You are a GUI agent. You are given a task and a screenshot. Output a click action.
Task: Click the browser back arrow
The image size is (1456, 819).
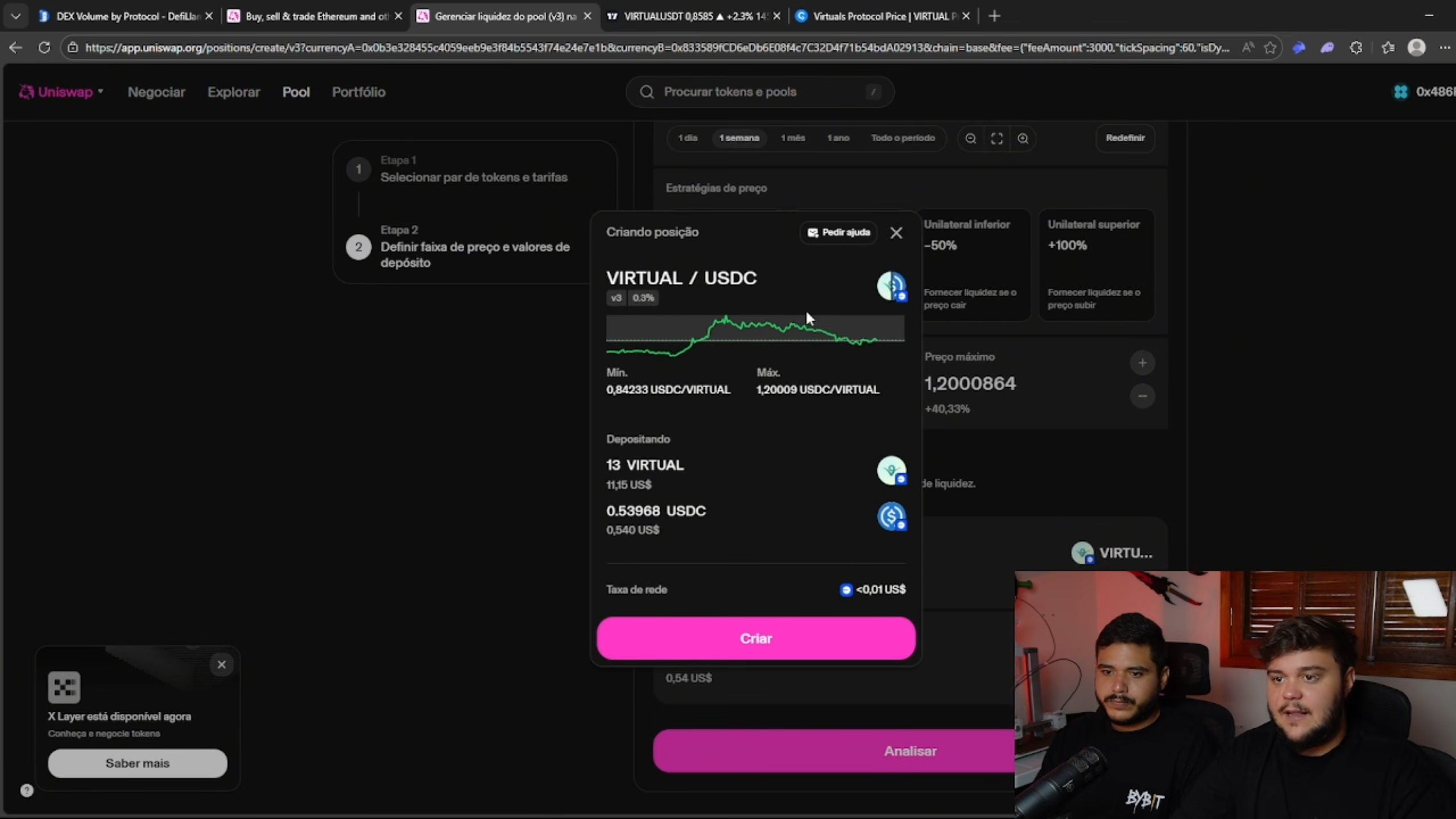15,48
